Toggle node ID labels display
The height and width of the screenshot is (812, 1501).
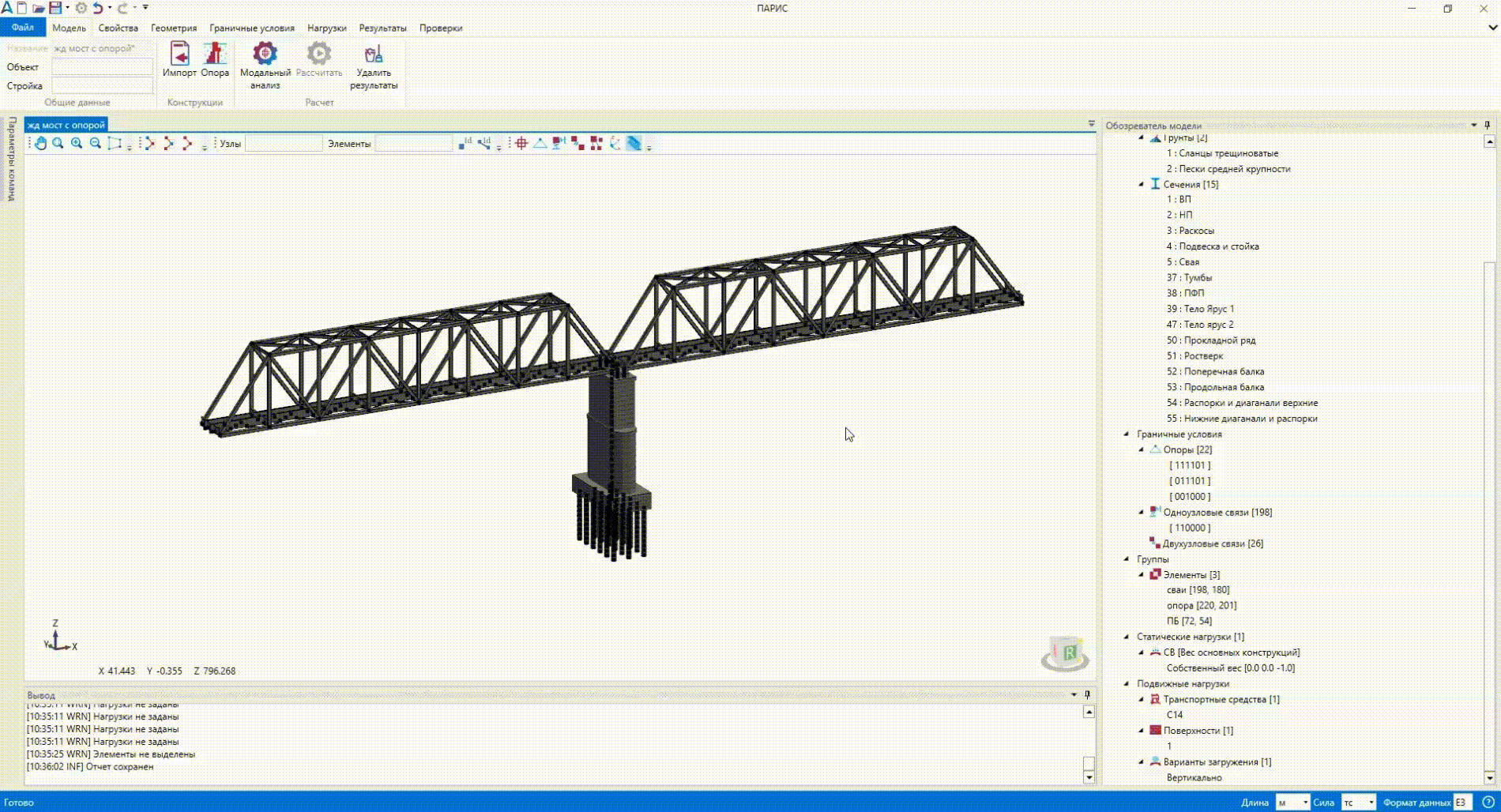tap(465, 143)
